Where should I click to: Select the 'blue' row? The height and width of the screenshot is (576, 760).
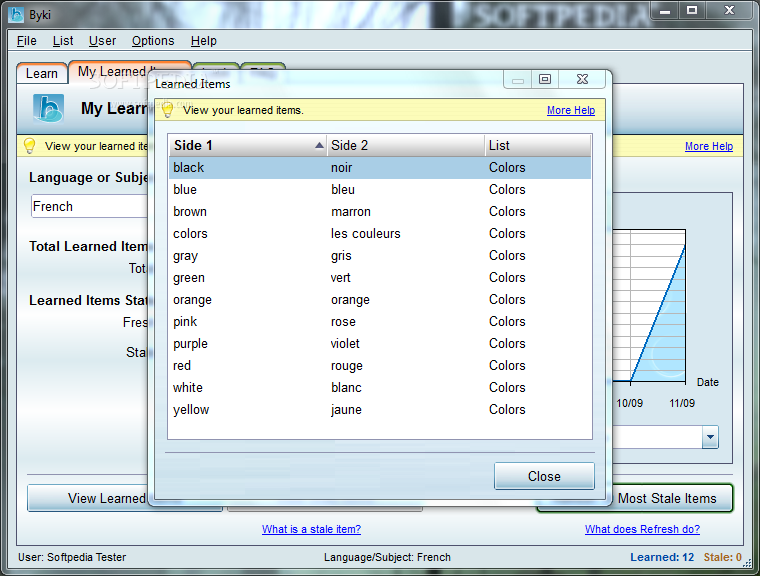pos(380,190)
